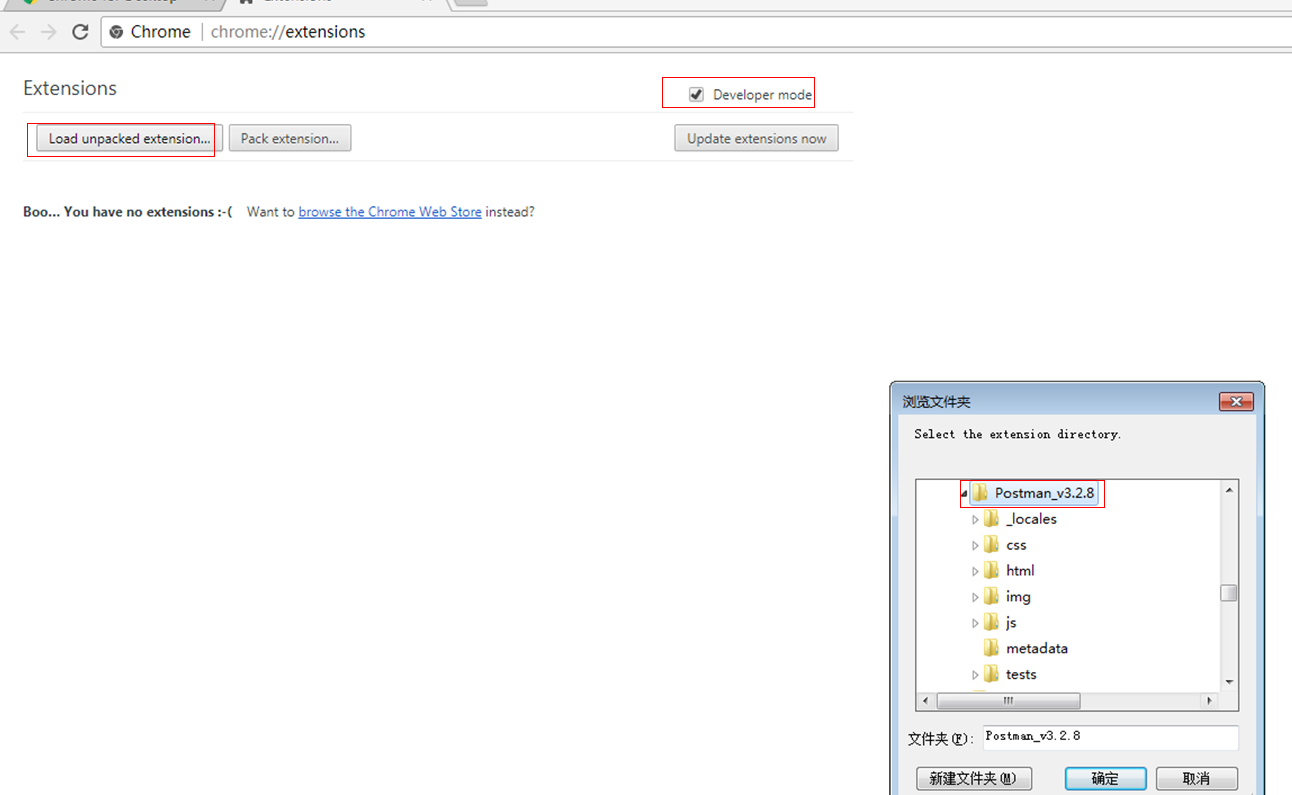Focus the 文件夹 folder name field
Image resolution: width=1292 pixels, height=795 pixels.
[1111, 737]
